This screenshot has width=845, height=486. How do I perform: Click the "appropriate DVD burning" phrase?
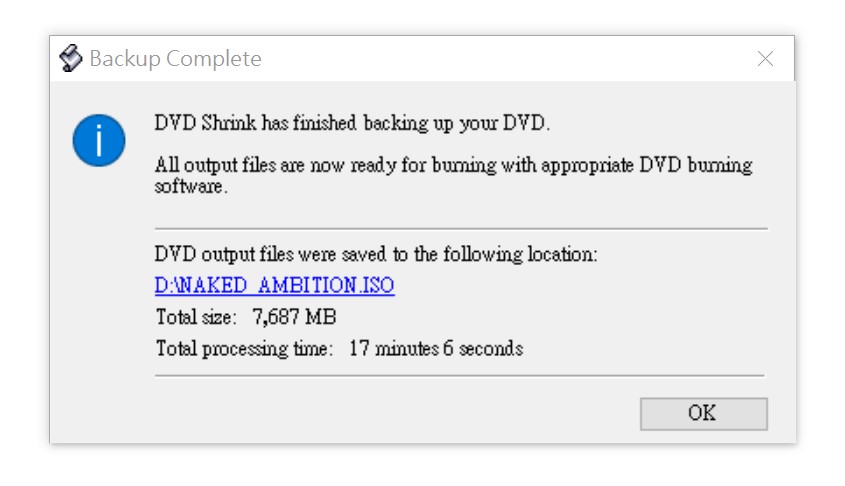point(647,165)
